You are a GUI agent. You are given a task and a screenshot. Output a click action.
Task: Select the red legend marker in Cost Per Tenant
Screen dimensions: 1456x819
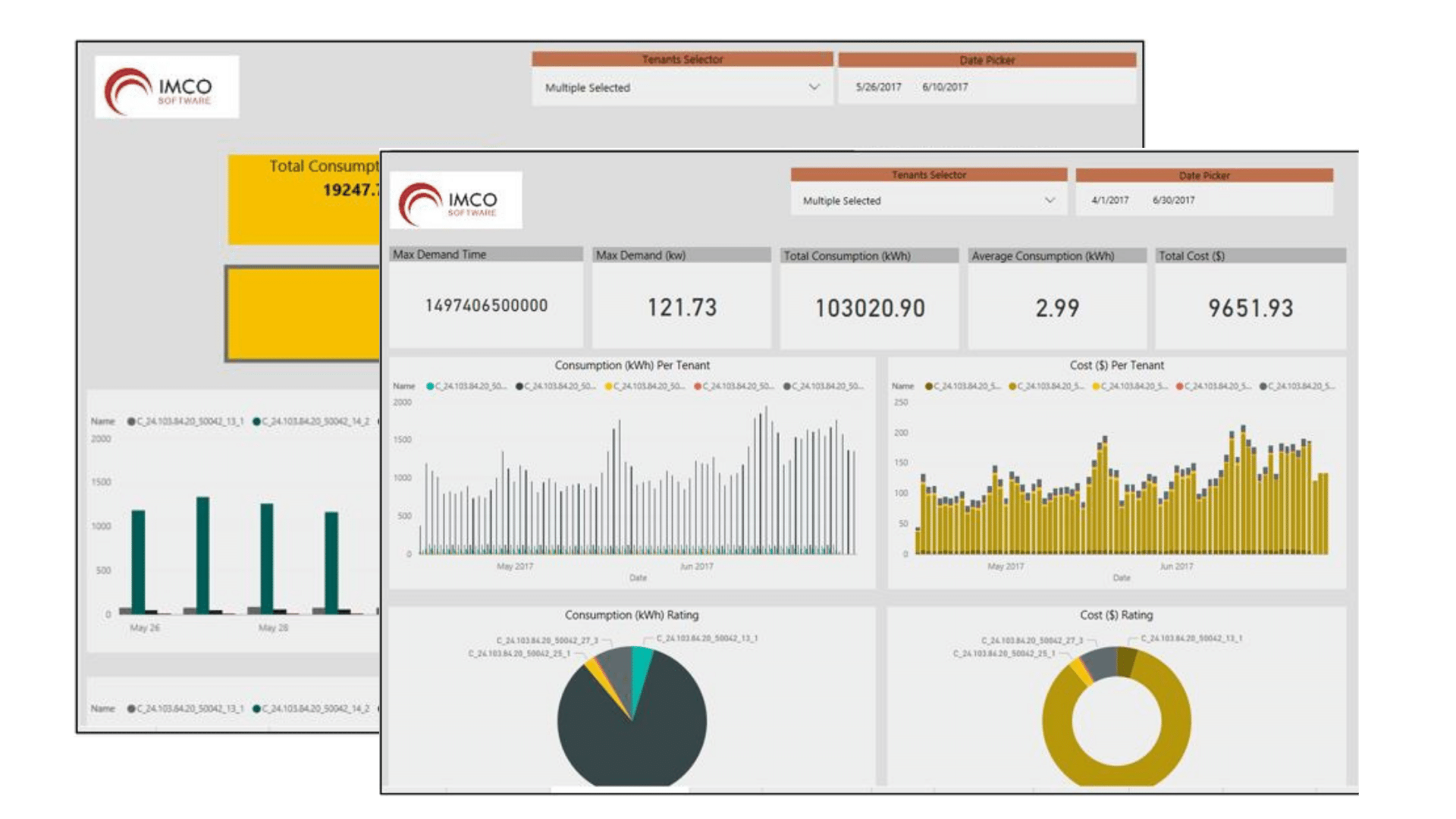click(1179, 386)
